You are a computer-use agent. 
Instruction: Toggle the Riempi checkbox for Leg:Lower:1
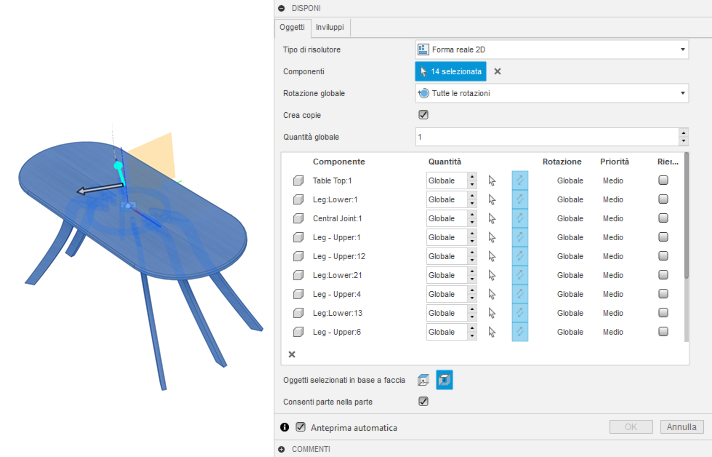663,199
